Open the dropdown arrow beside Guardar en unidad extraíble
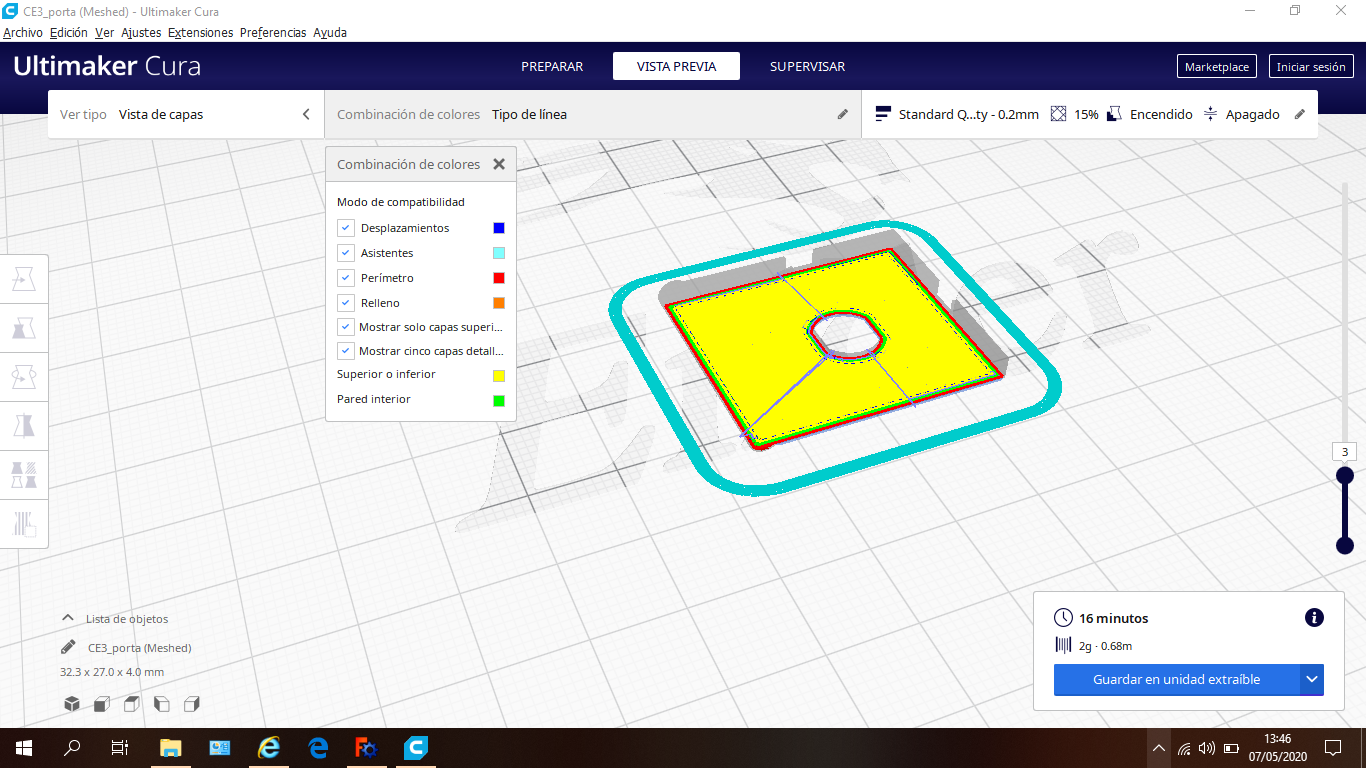This screenshot has width=1366, height=768. (x=1312, y=680)
